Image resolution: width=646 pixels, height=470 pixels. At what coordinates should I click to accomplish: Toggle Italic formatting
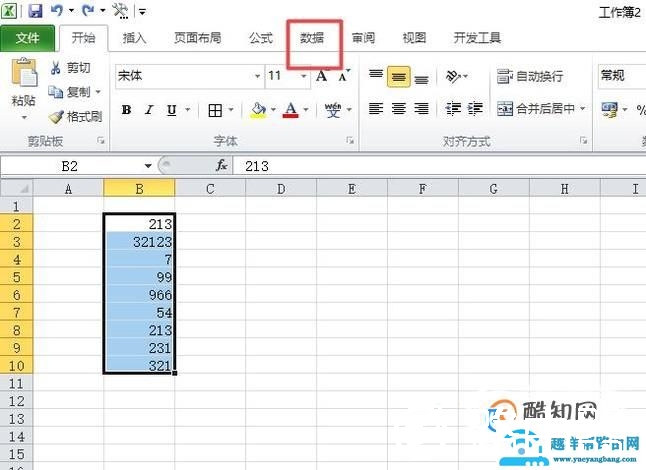coord(149,110)
